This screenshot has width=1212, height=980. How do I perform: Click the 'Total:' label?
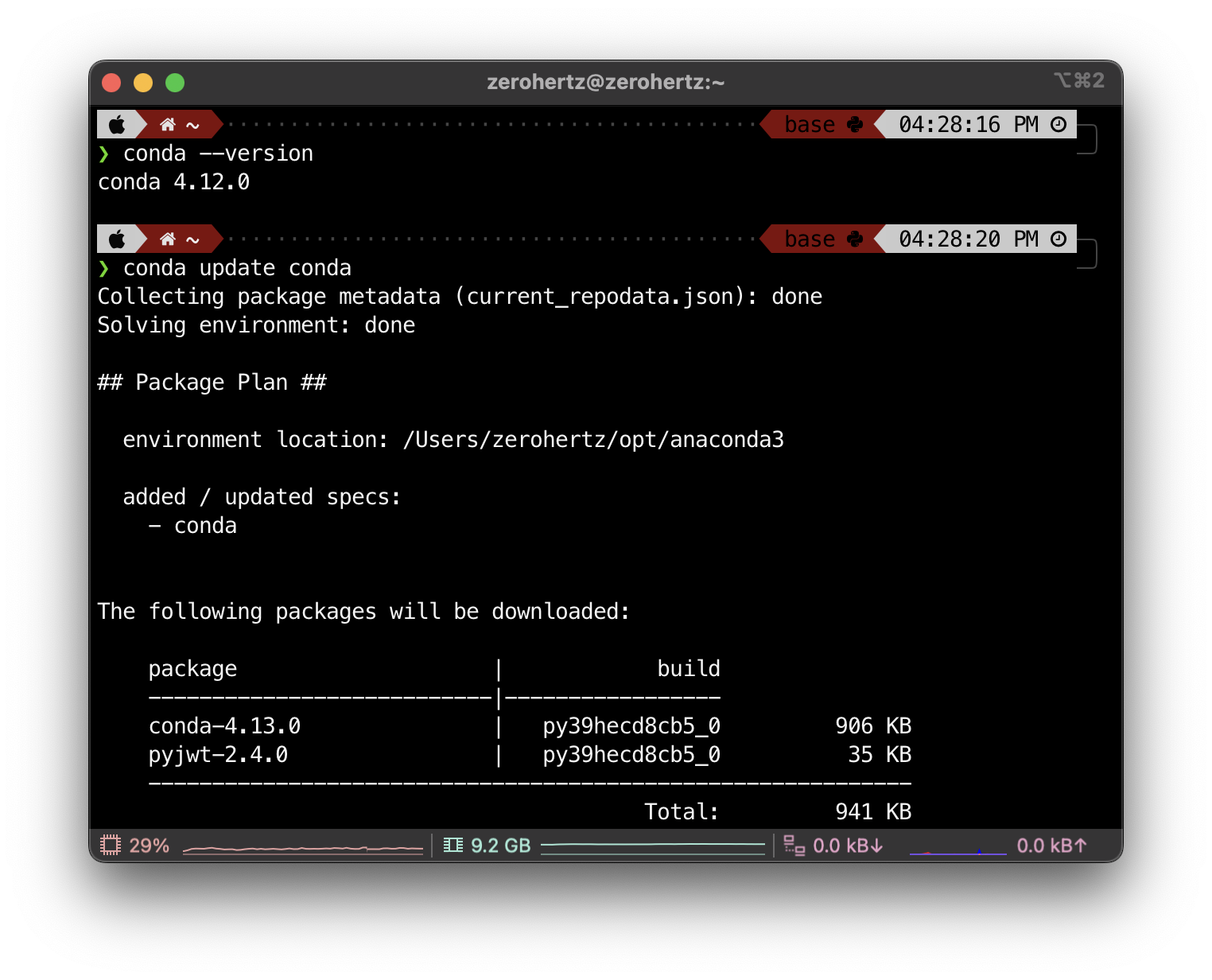(x=682, y=812)
